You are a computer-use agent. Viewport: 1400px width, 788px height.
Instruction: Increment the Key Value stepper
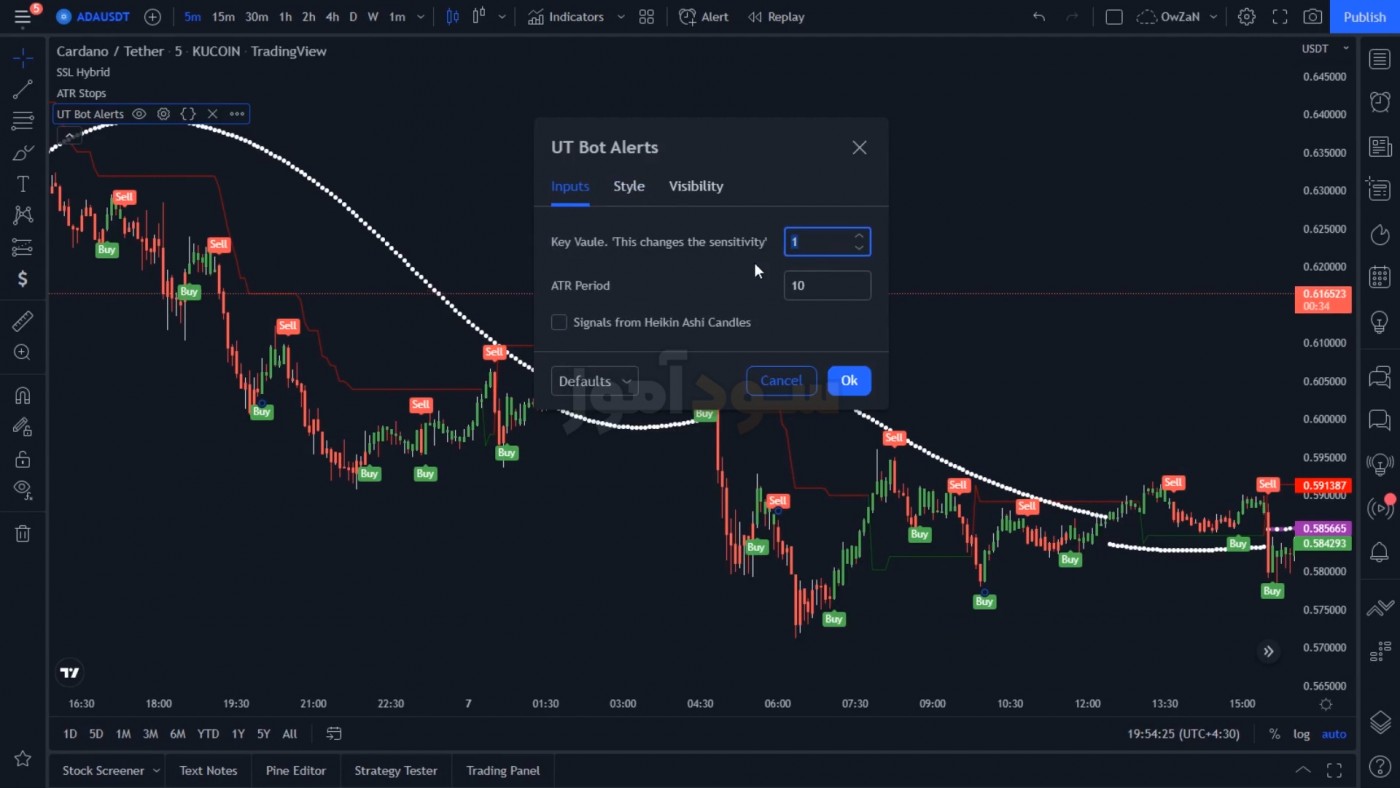859,236
